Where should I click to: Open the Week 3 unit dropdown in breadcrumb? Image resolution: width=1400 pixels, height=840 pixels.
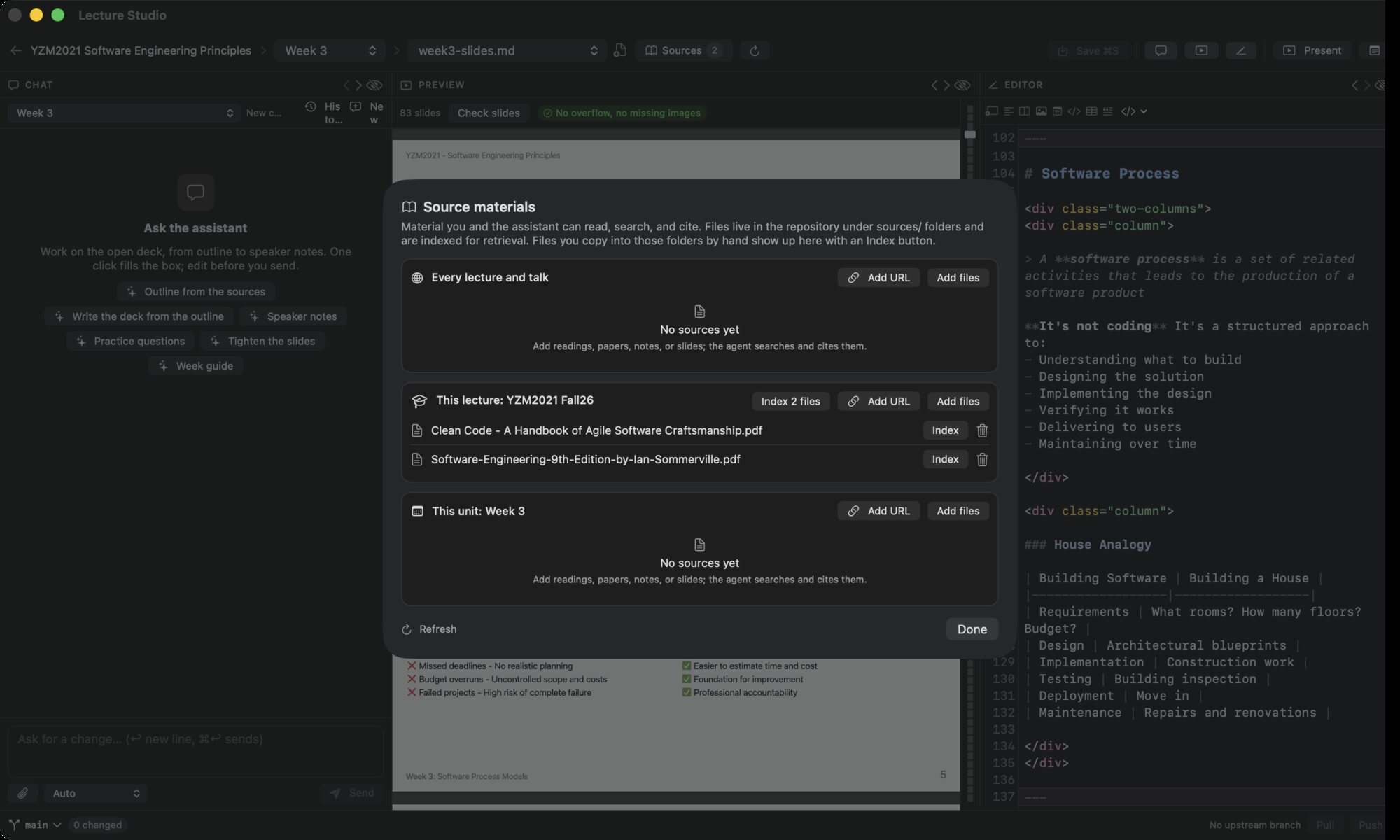tap(330, 50)
